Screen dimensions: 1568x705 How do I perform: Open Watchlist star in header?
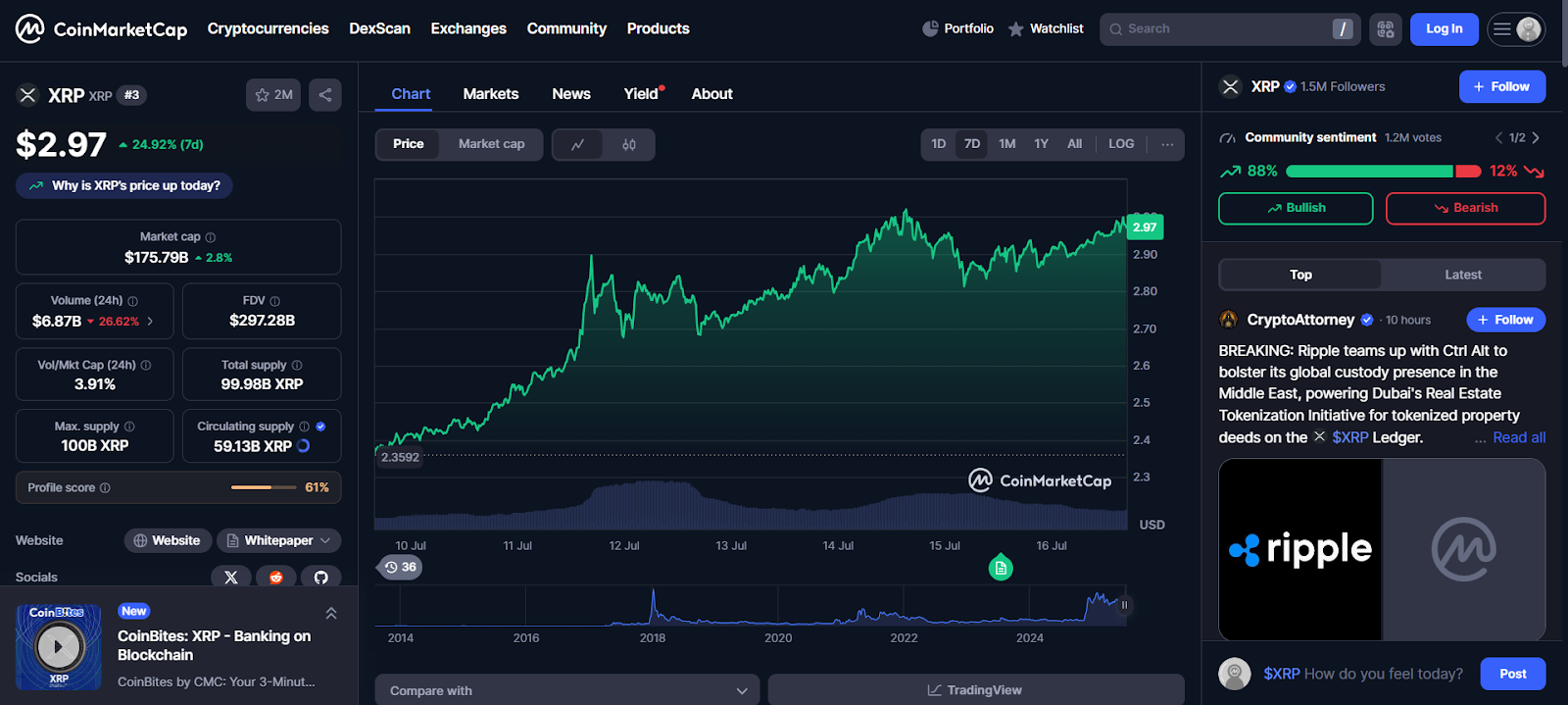point(1016,29)
